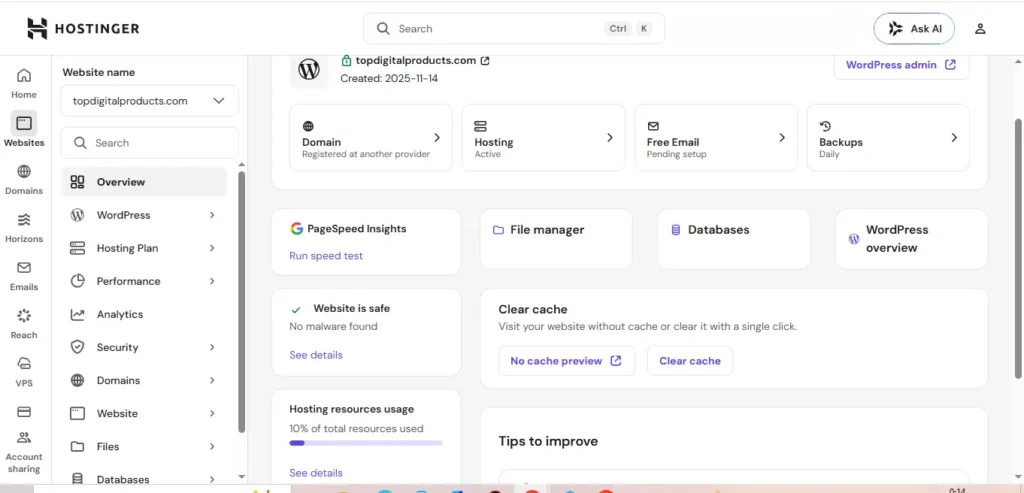Open the Websites icon in the left rail
Screen dimensions: 1024x493
coord(24,123)
